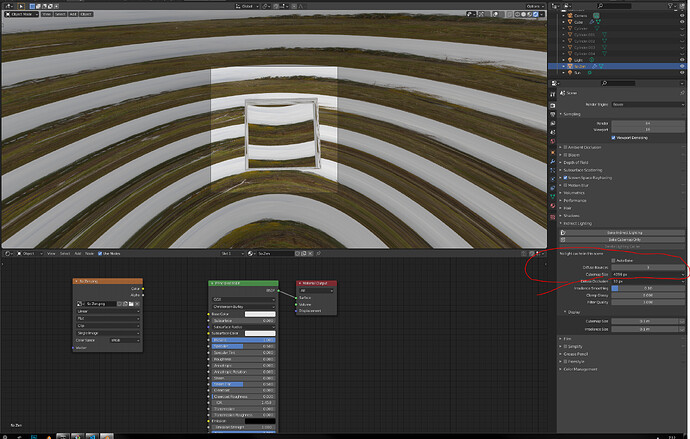Open the Render properties tab icon
690x439 pixels.
click(x=553, y=106)
